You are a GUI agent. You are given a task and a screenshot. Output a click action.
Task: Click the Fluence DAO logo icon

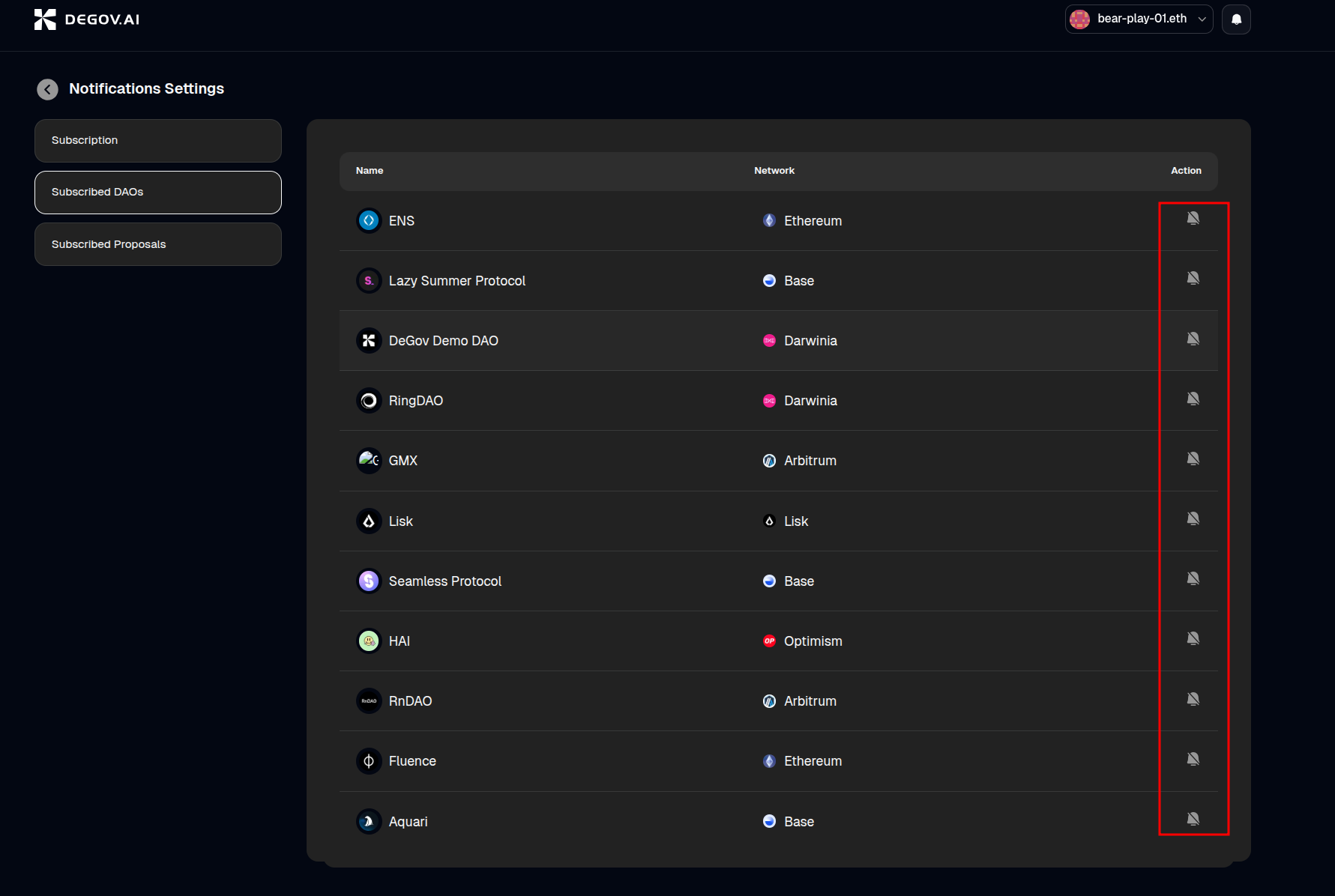(369, 761)
